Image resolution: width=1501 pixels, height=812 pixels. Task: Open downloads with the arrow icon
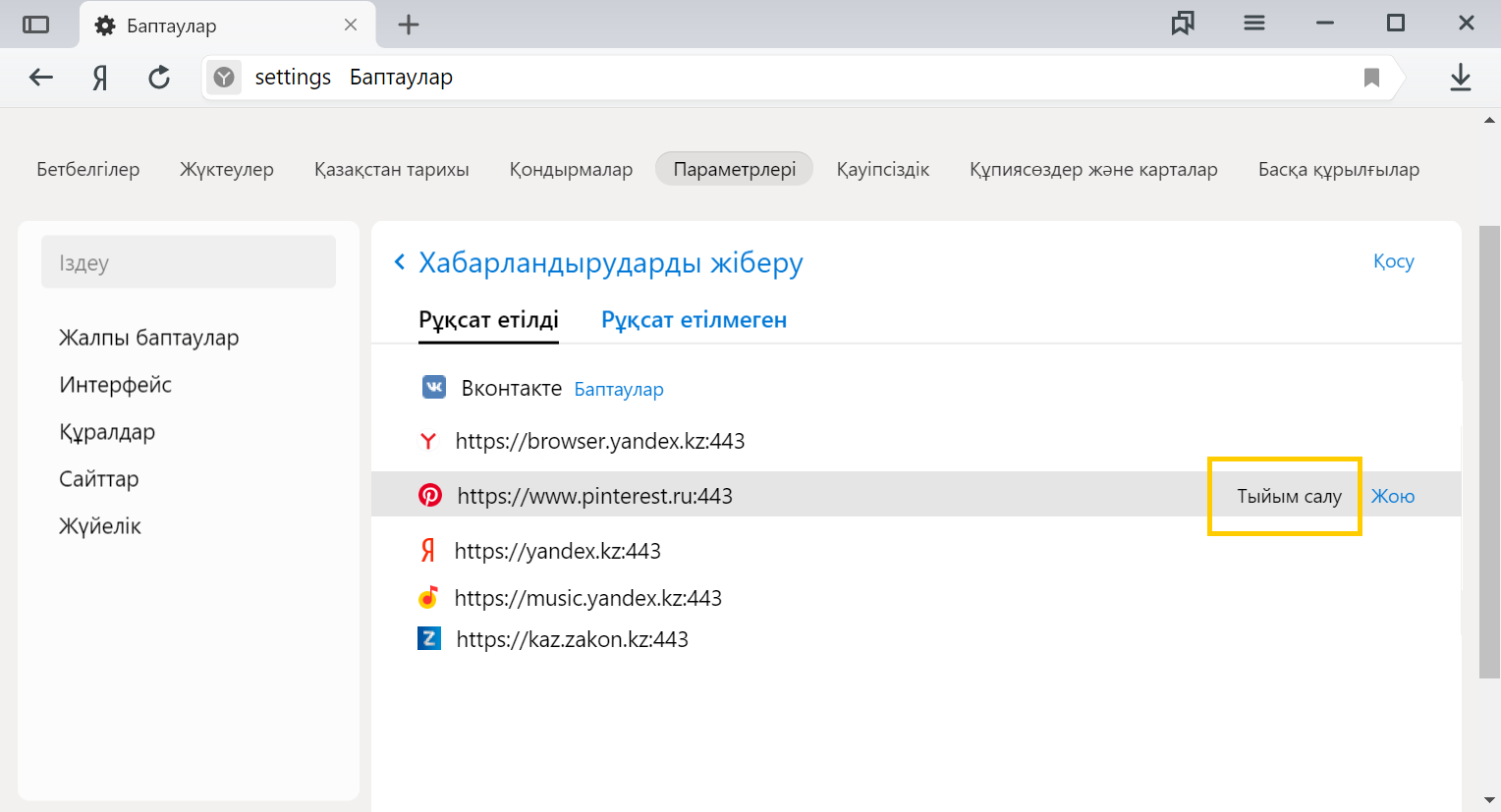coord(1461,78)
